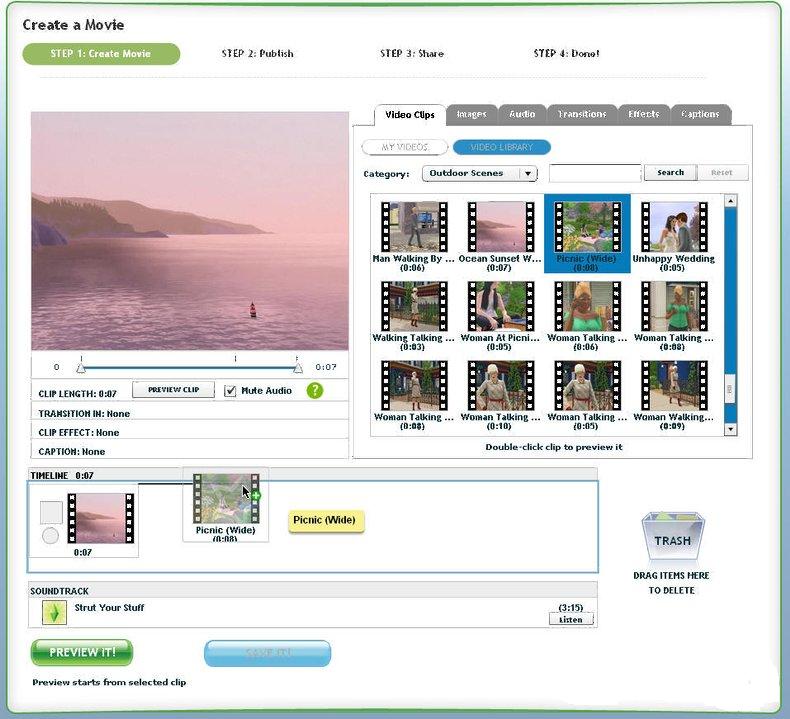790x719 pixels.
Task: Click the green Preview It! button
Action: pyautogui.click(x=82, y=652)
